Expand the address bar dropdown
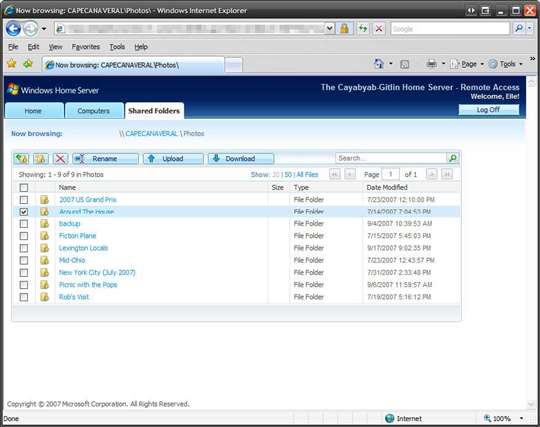This screenshot has width=540, height=427. pyautogui.click(x=330, y=29)
